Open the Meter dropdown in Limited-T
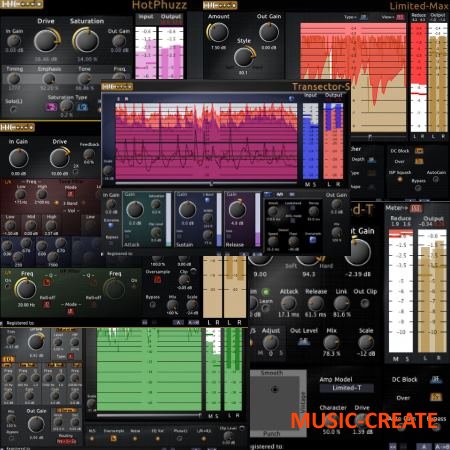 [x=415, y=209]
